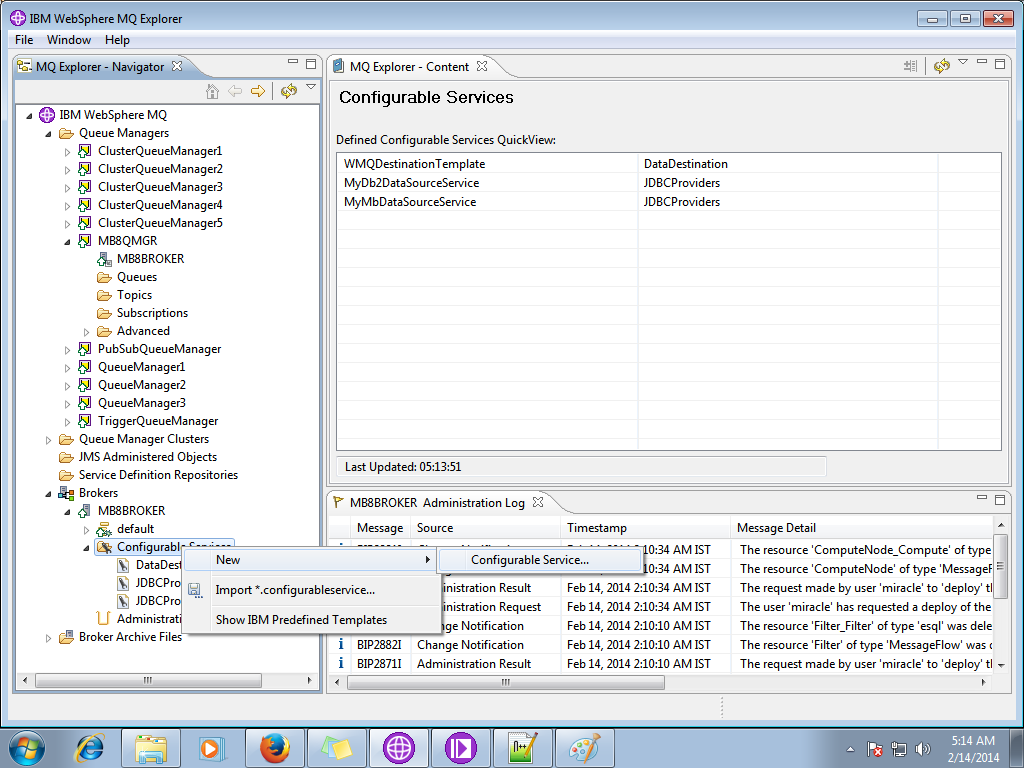The width and height of the screenshot is (1024, 768).
Task: Sort log by Message Detail column header
Action: tap(861, 528)
